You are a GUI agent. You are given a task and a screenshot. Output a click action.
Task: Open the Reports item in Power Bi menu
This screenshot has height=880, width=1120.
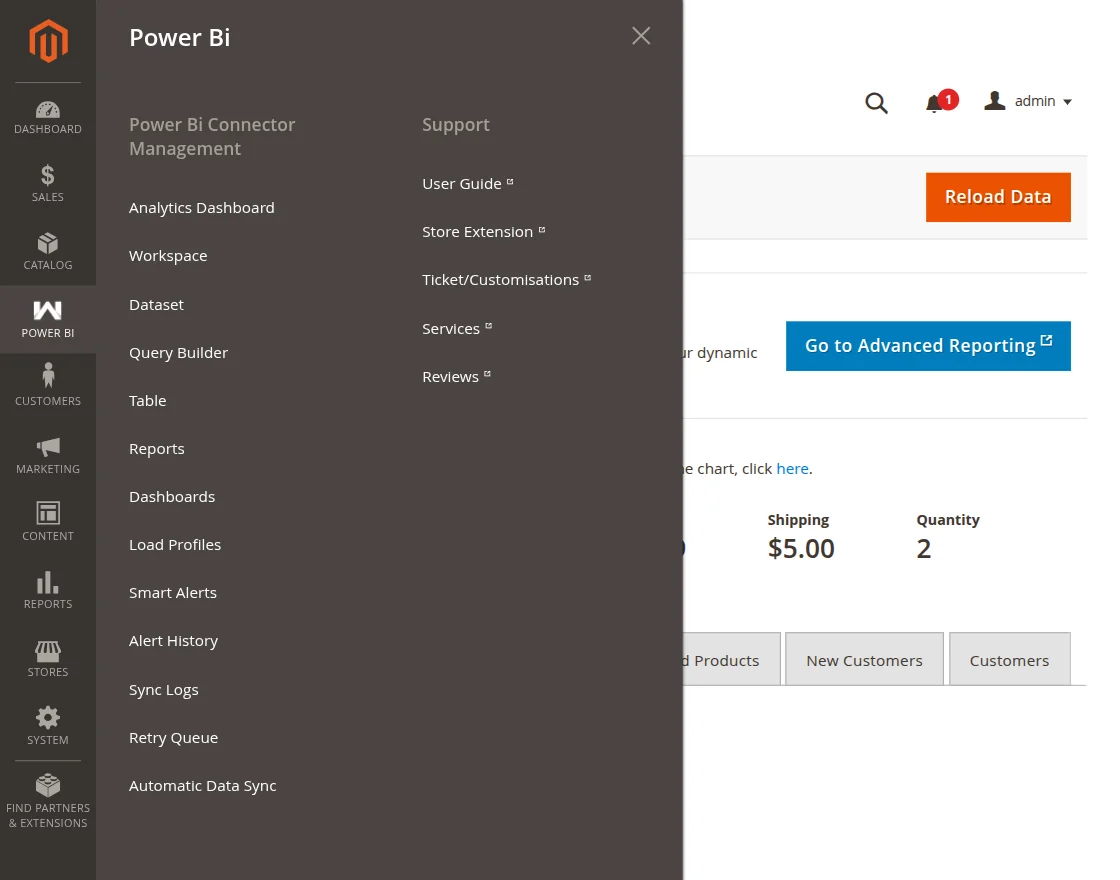156,449
